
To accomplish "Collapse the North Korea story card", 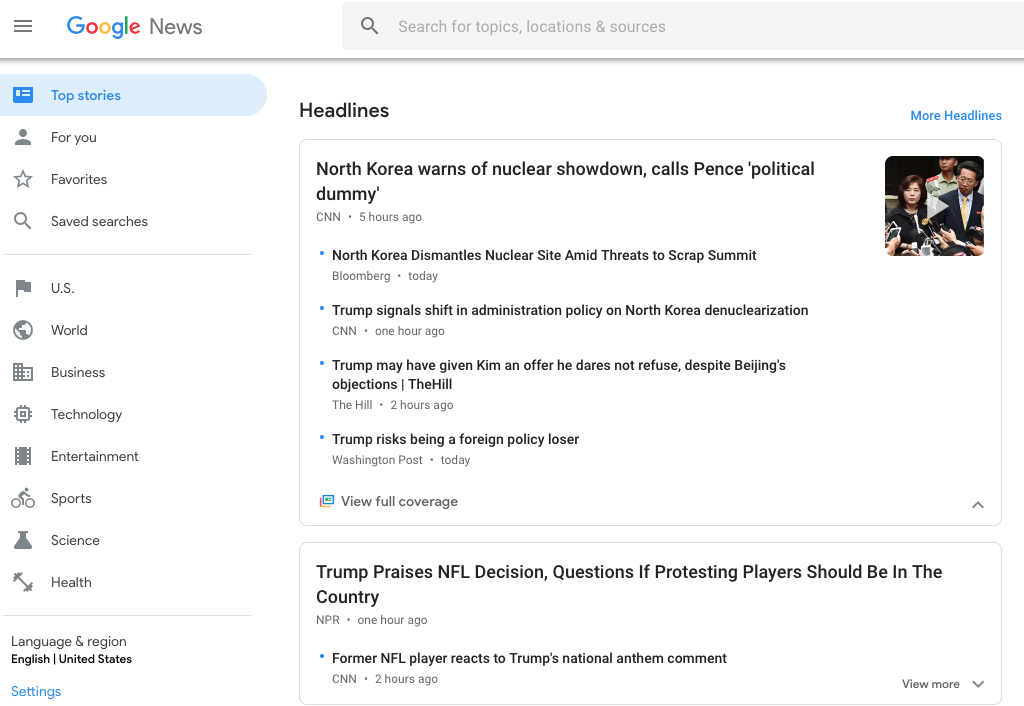I will tap(978, 505).
